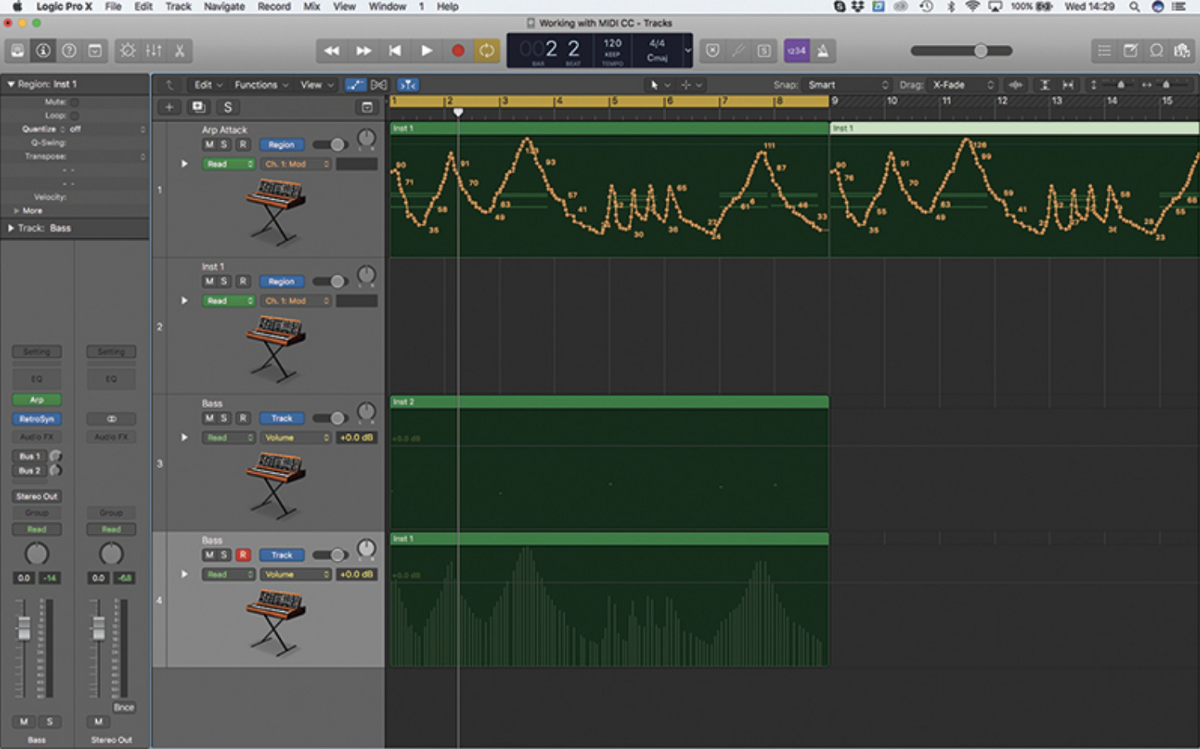Click the Arp MIDI FX slot
The width and height of the screenshot is (1200, 749).
(x=37, y=400)
